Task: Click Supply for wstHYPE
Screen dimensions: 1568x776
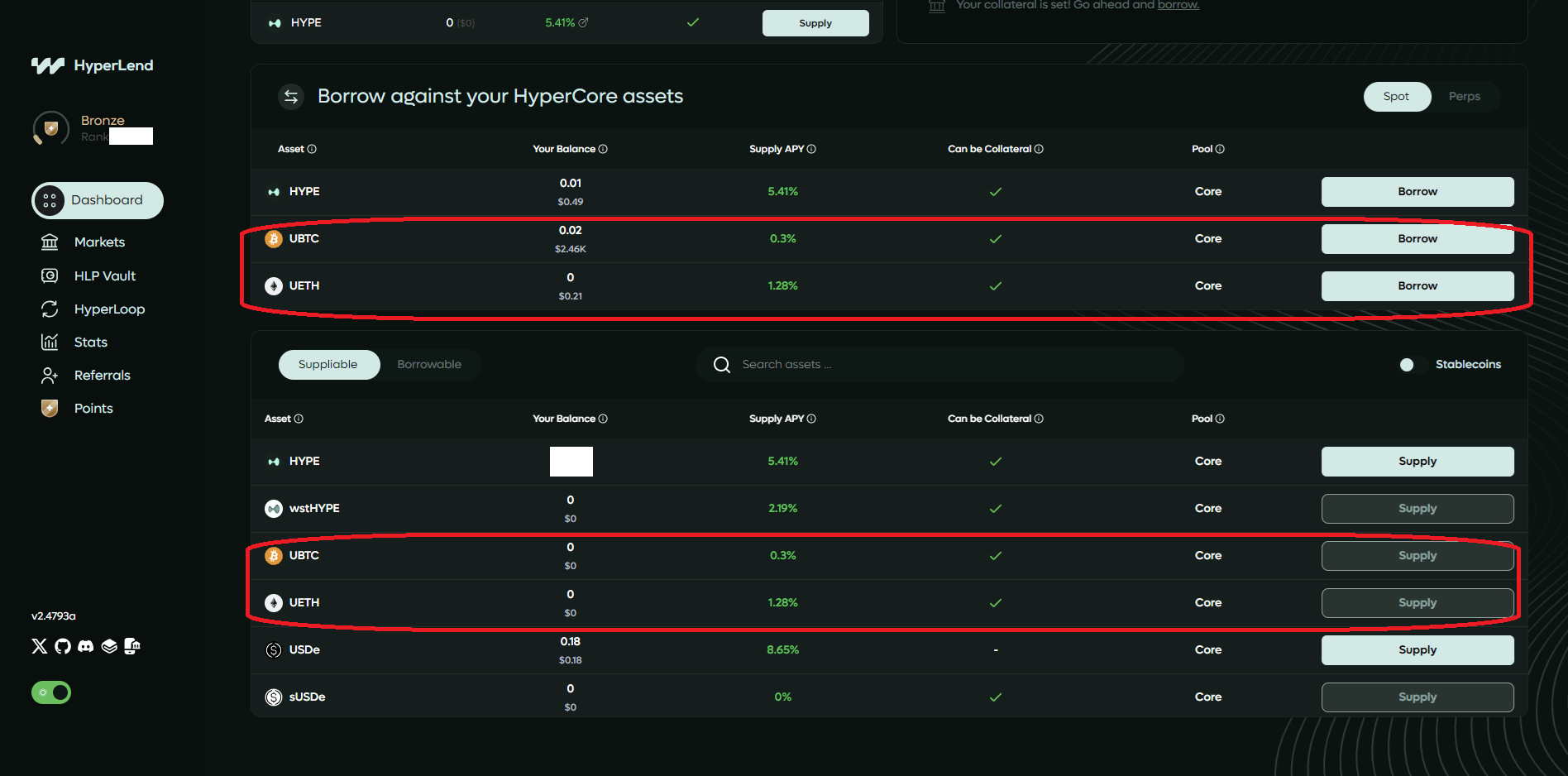Action: [x=1417, y=509]
